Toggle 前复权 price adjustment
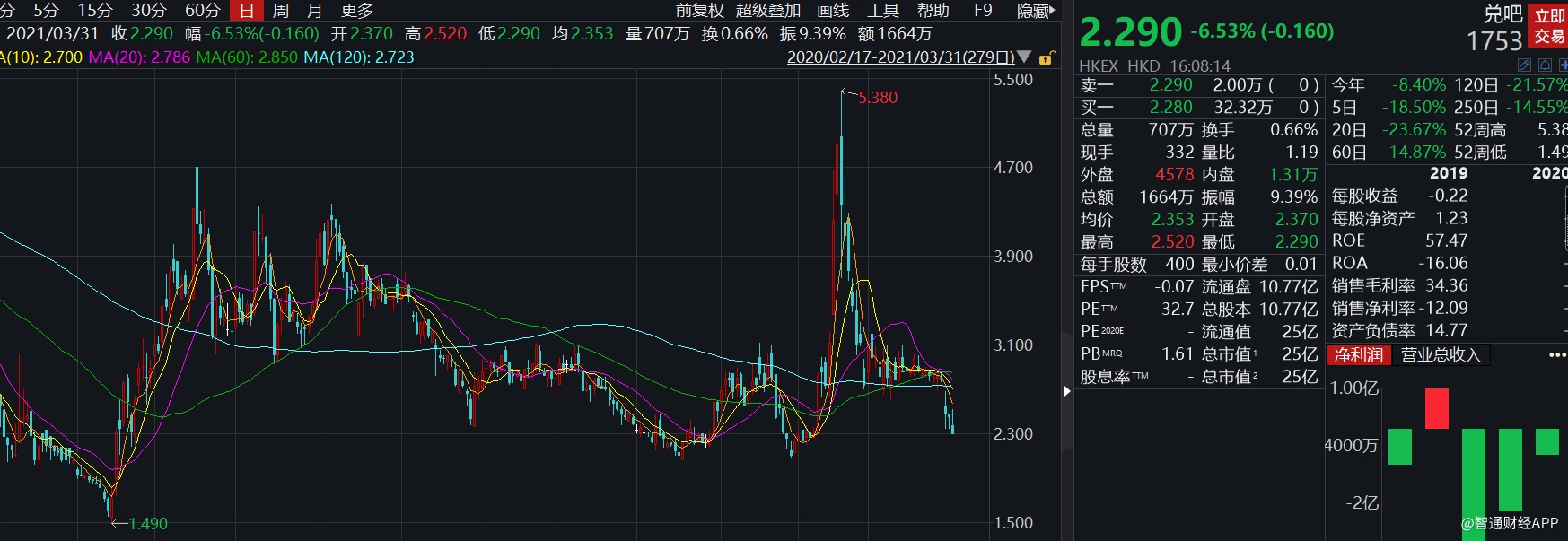 point(699,11)
